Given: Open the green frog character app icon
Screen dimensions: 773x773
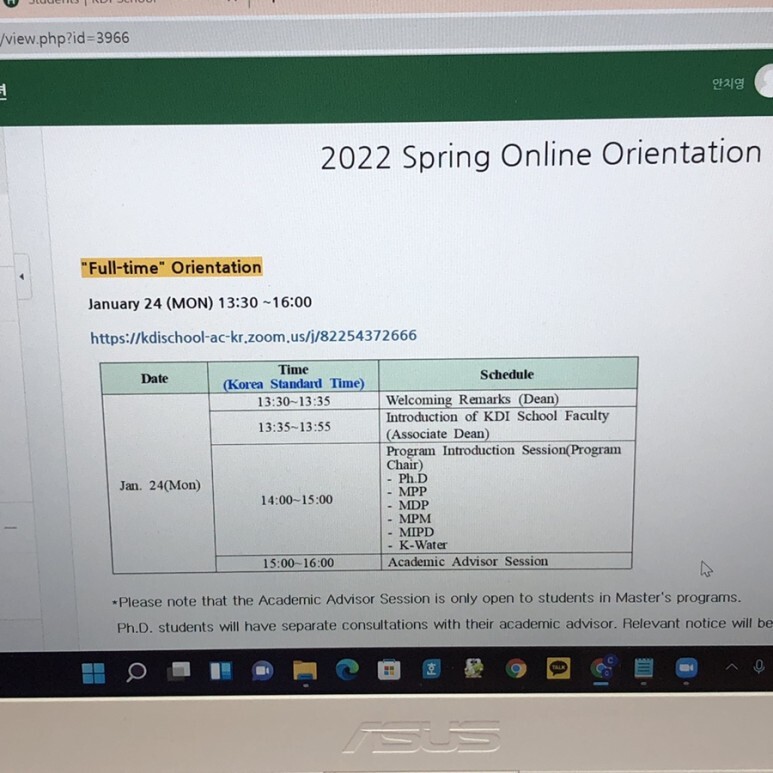Looking at the screenshot, I should (x=474, y=669).
